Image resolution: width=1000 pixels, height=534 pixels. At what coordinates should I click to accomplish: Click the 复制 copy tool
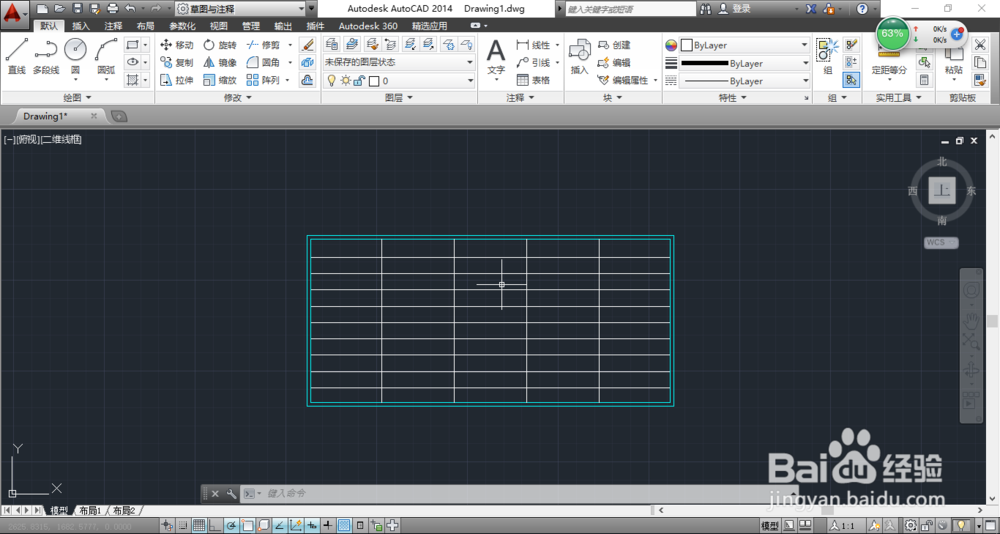pos(177,63)
